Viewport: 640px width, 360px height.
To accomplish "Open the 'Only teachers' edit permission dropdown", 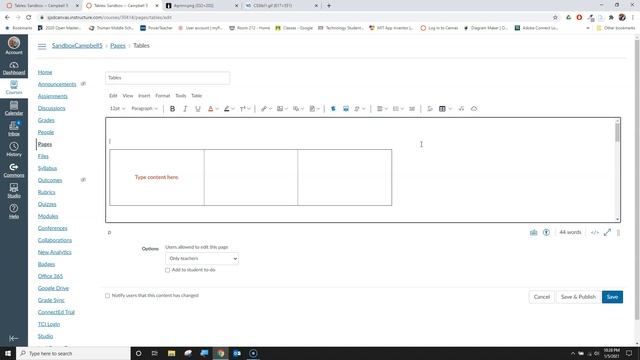I will (x=202, y=258).
